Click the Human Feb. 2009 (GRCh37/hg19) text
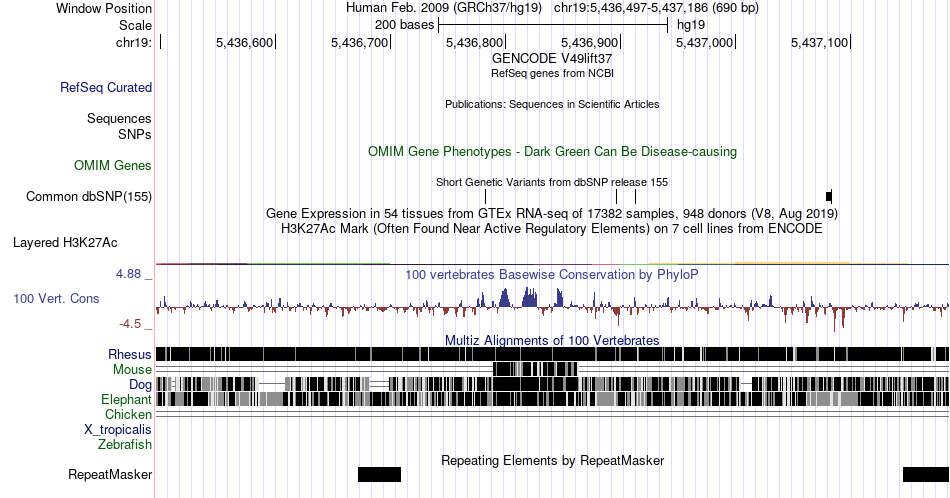The height and width of the screenshot is (498, 950). point(443,8)
